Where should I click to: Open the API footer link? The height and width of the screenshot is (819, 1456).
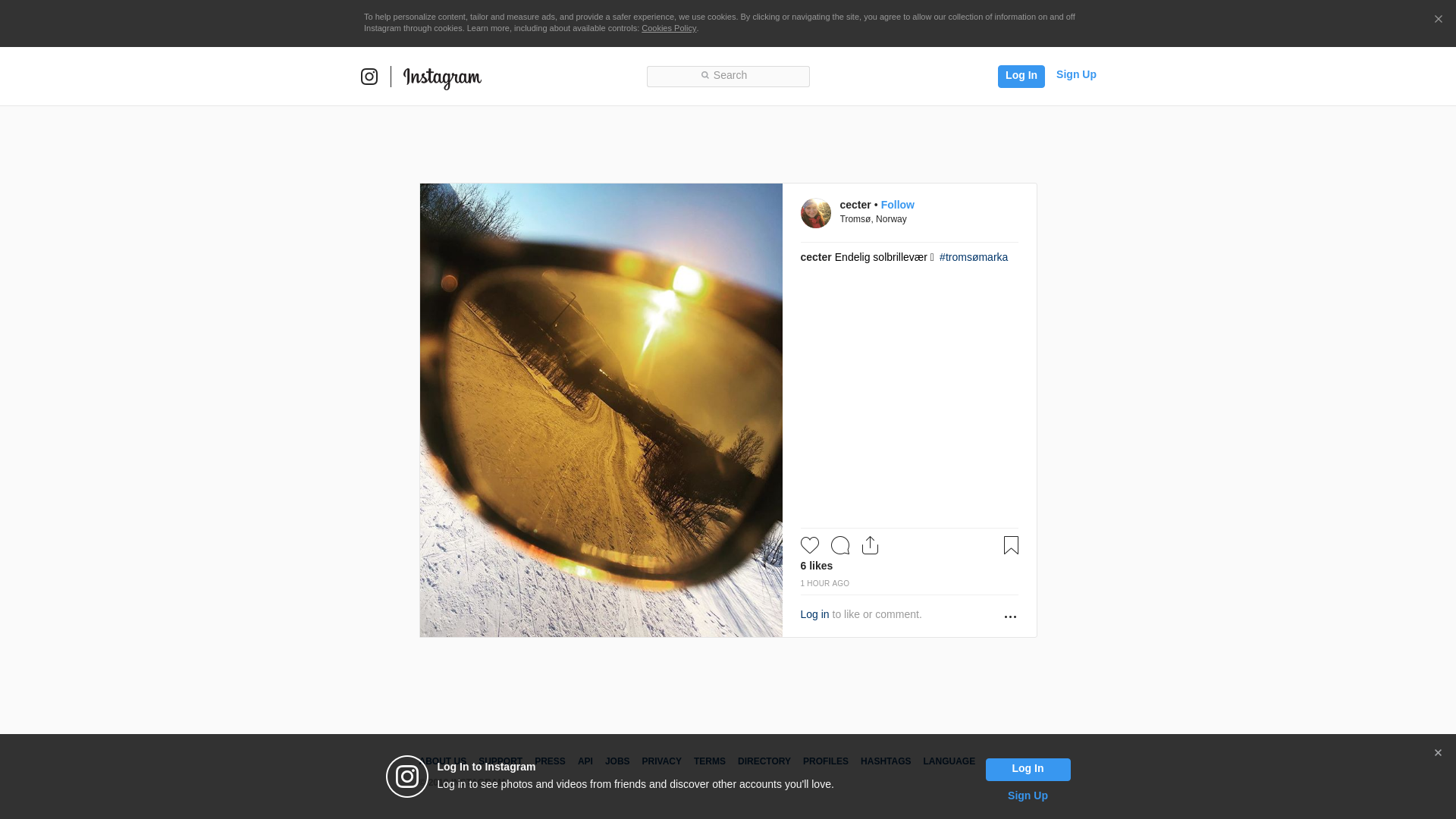click(585, 761)
